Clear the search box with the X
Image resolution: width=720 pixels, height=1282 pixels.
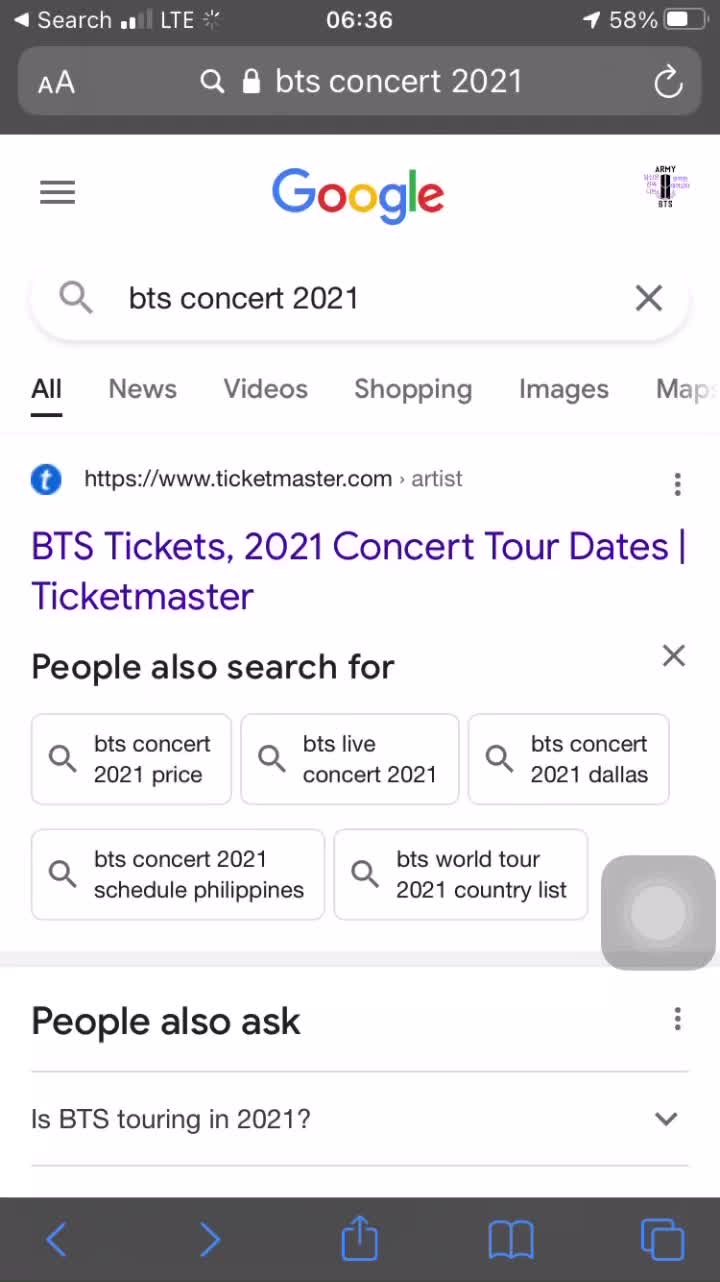point(649,298)
